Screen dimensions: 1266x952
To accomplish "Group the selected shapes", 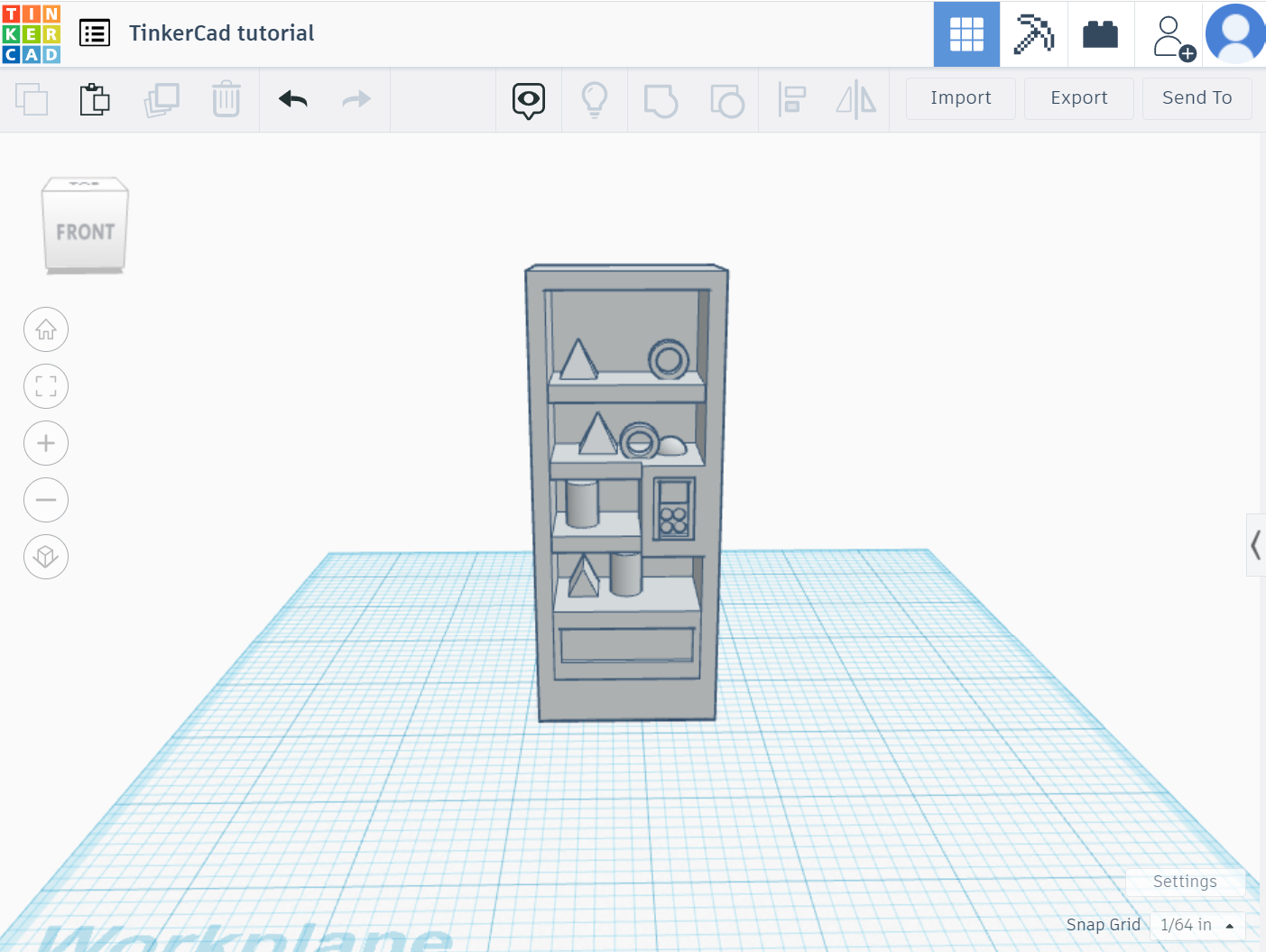I will point(661,99).
